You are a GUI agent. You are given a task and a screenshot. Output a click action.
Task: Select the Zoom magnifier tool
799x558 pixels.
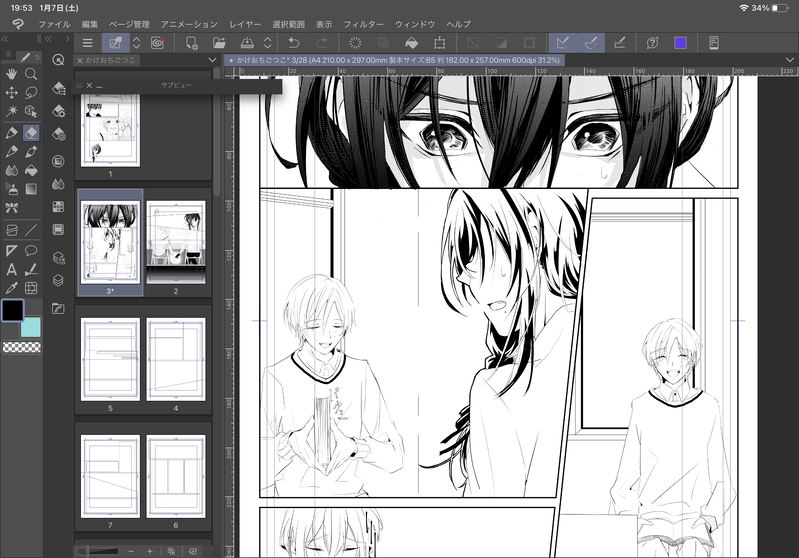pyautogui.click(x=31, y=74)
